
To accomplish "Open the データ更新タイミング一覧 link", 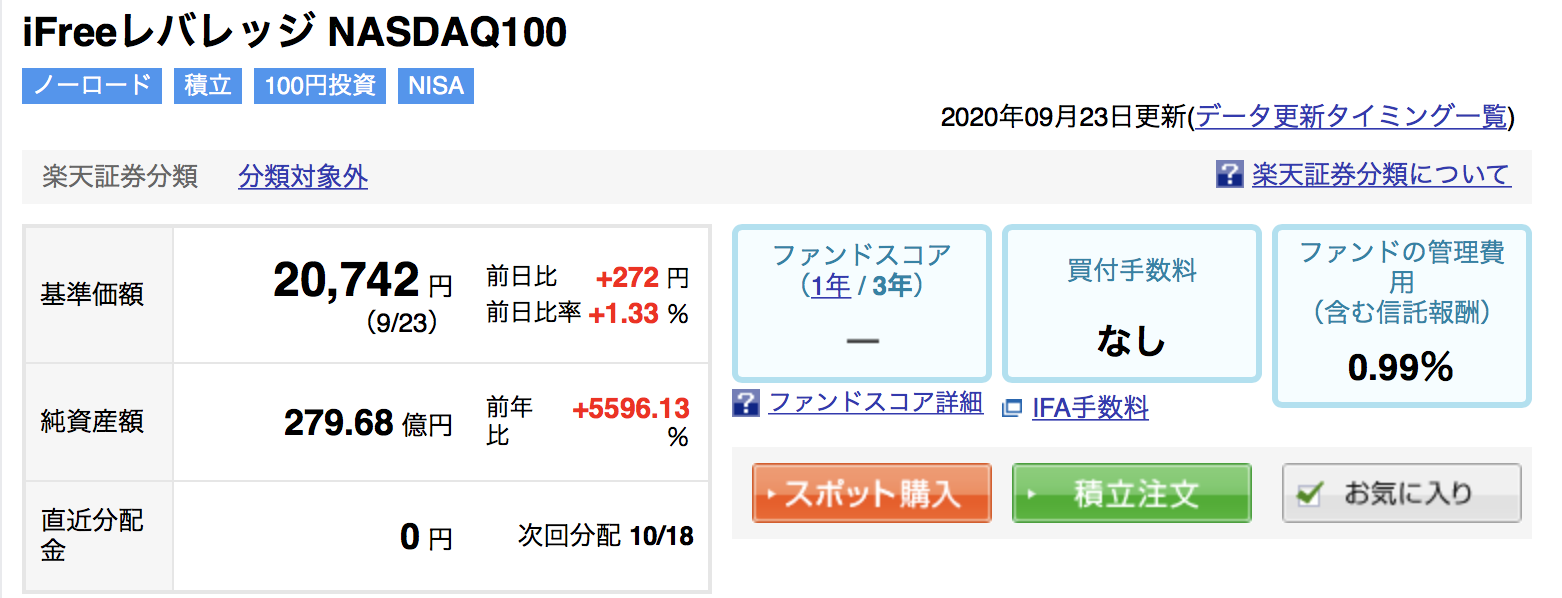I will point(1351,117).
